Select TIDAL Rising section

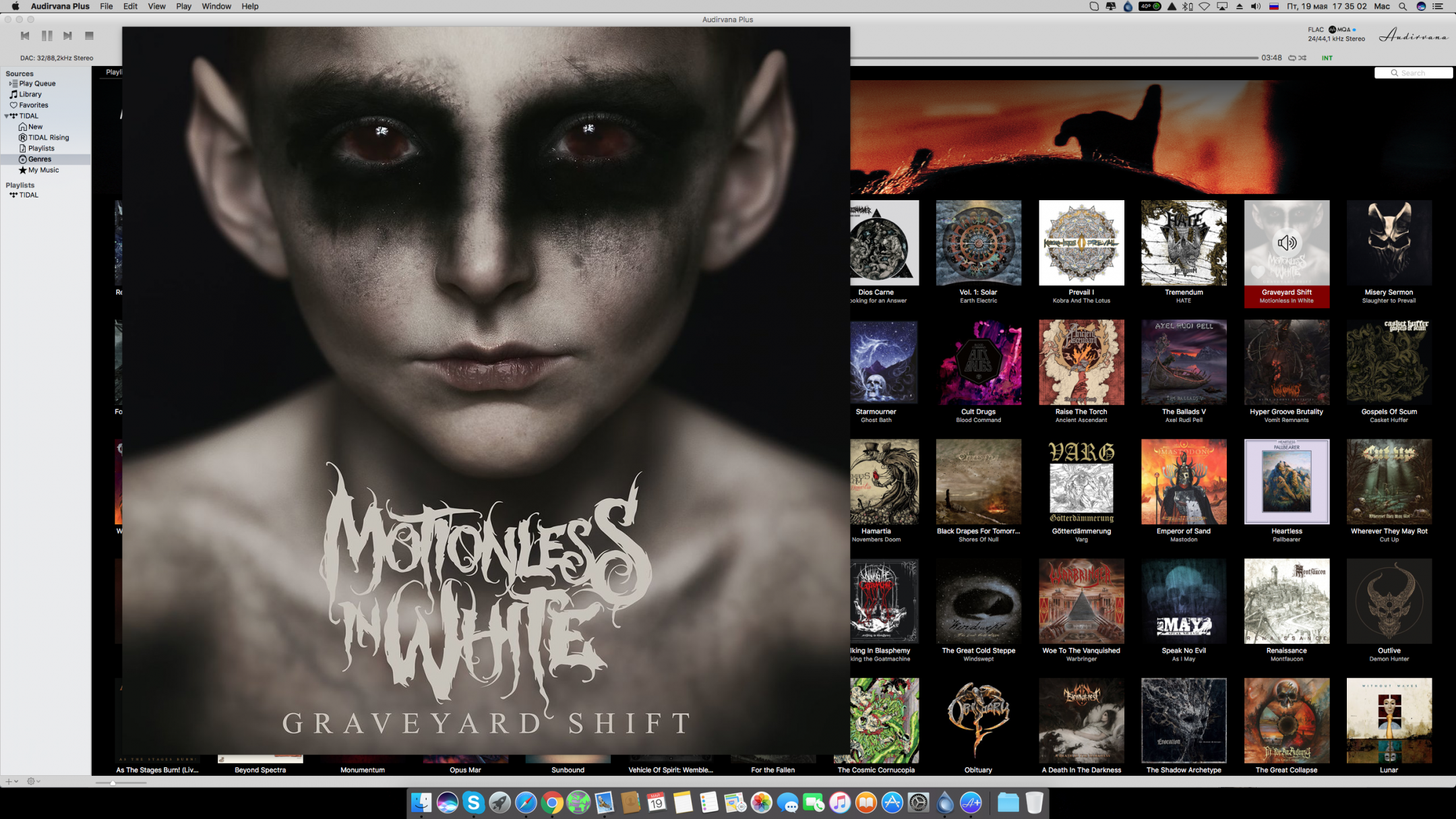tap(49, 138)
